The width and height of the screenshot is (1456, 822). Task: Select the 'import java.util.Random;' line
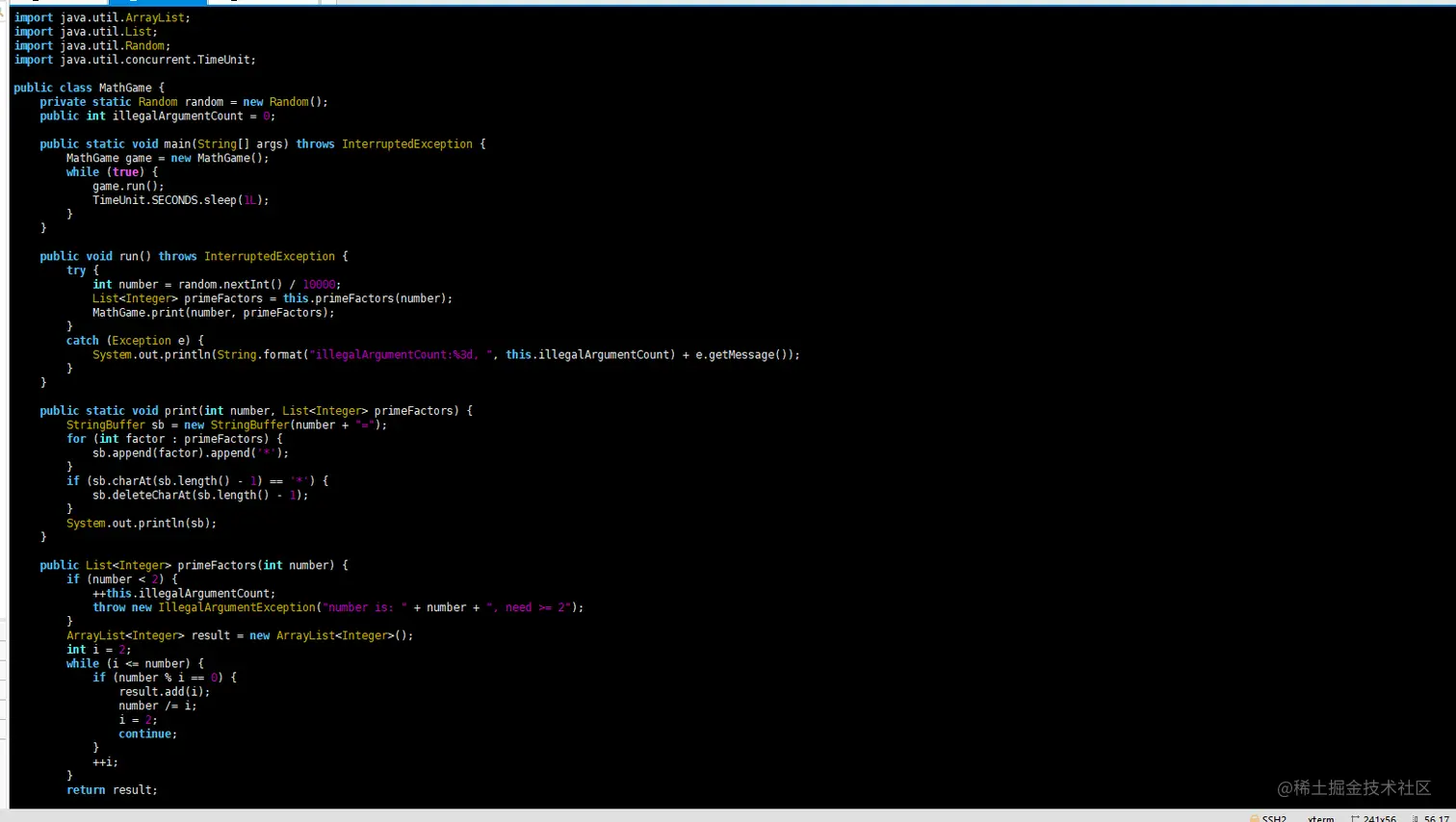click(92, 45)
